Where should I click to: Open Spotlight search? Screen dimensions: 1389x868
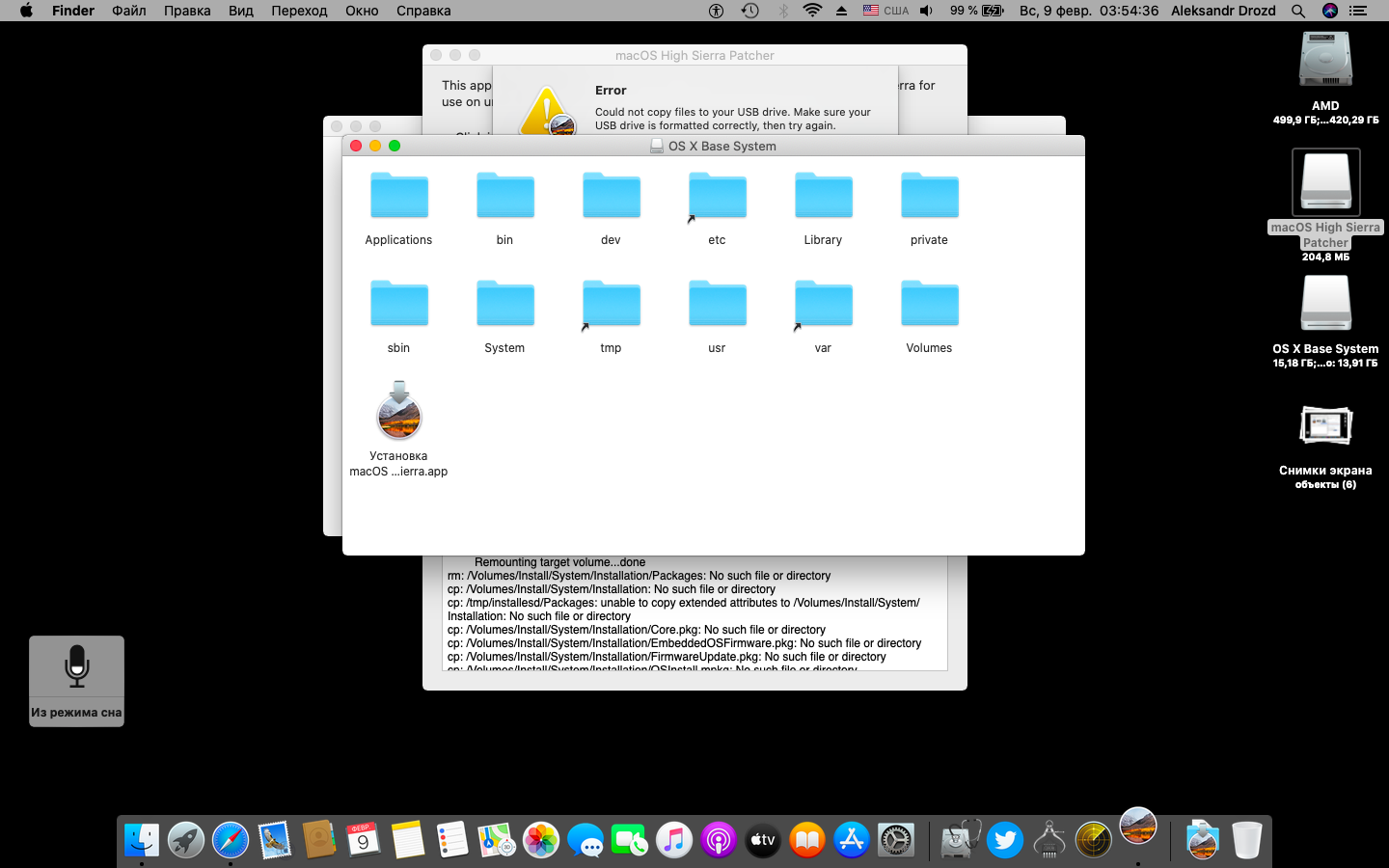coord(1298,11)
